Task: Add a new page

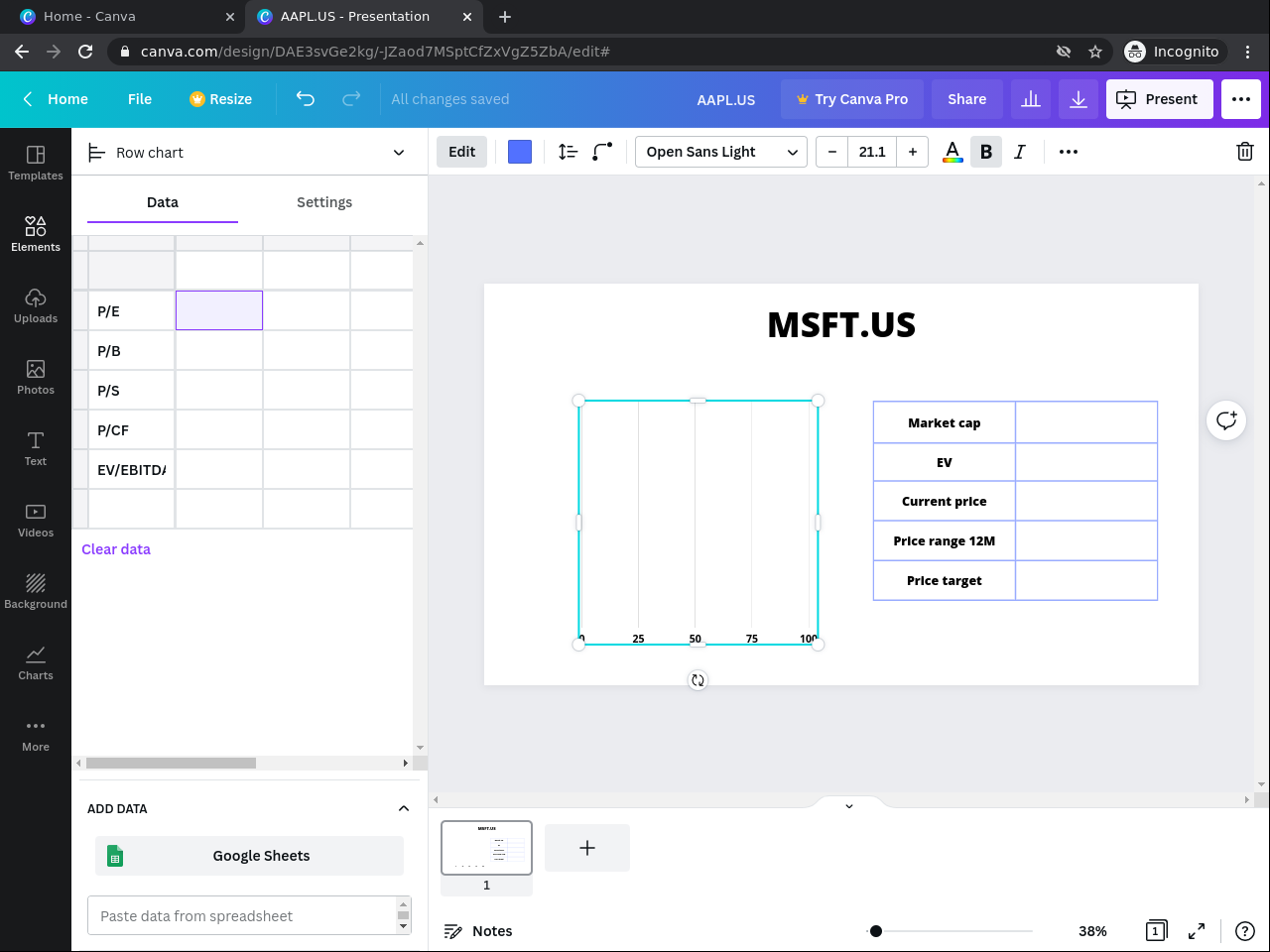Action: [x=587, y=848]
